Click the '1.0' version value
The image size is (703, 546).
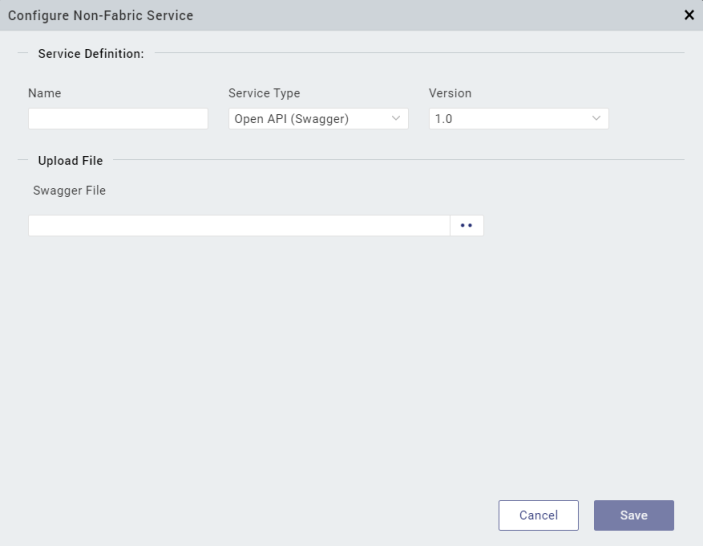444,119
